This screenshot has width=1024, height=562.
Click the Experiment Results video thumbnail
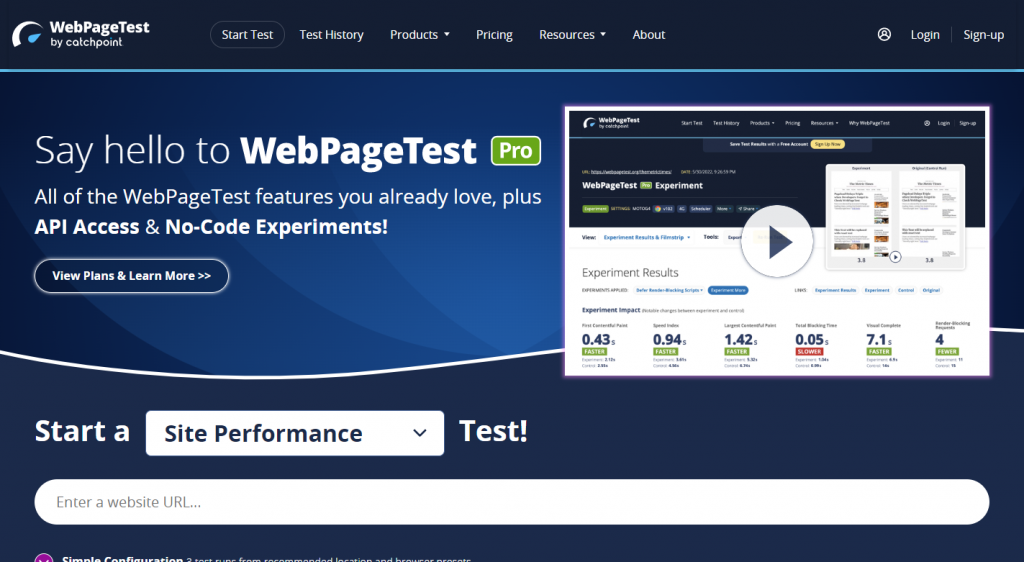pyautogui.click(x=777, y=242)
